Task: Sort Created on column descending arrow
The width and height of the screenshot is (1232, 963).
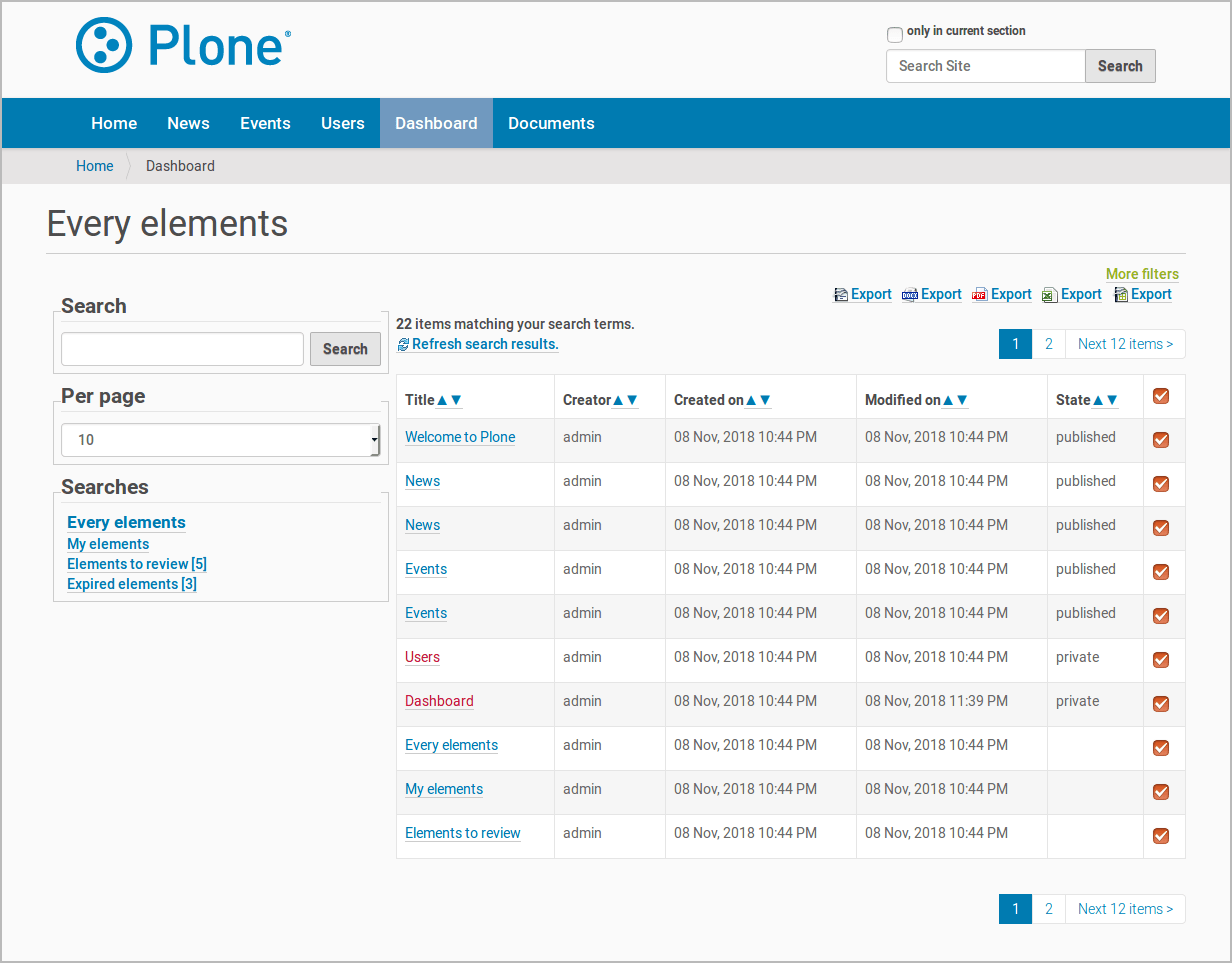Action: 765,400
